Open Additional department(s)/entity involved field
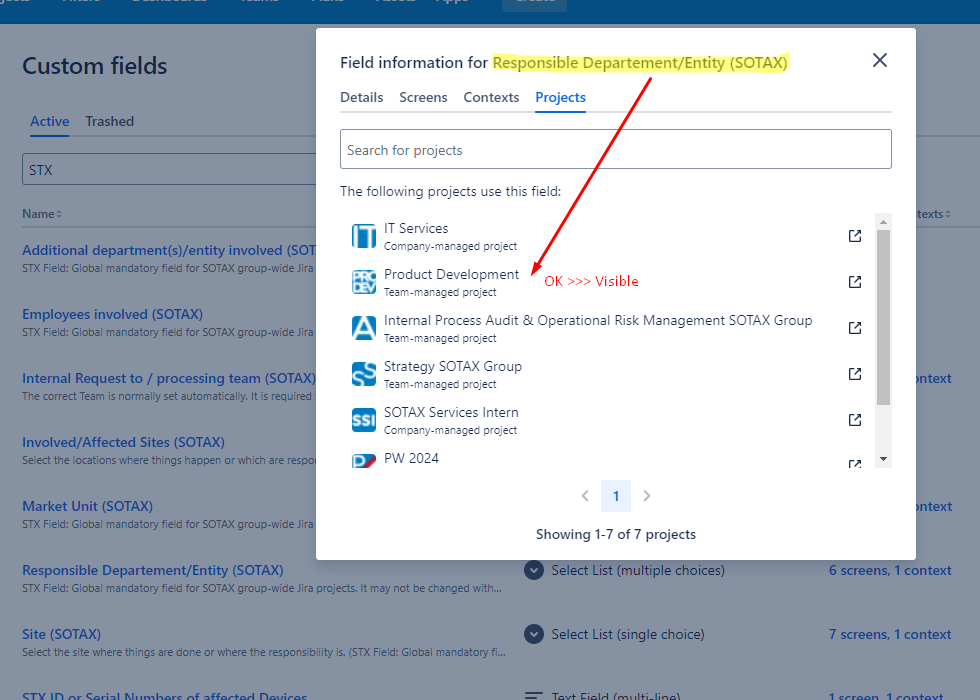980x700 pixels. tap(169, 250)
